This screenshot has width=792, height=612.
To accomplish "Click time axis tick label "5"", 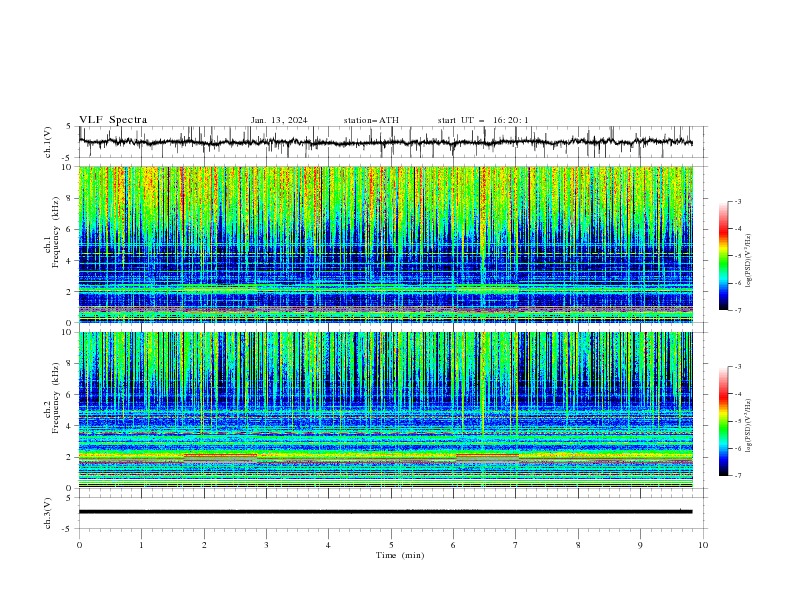I will click(x=391, y=545).
